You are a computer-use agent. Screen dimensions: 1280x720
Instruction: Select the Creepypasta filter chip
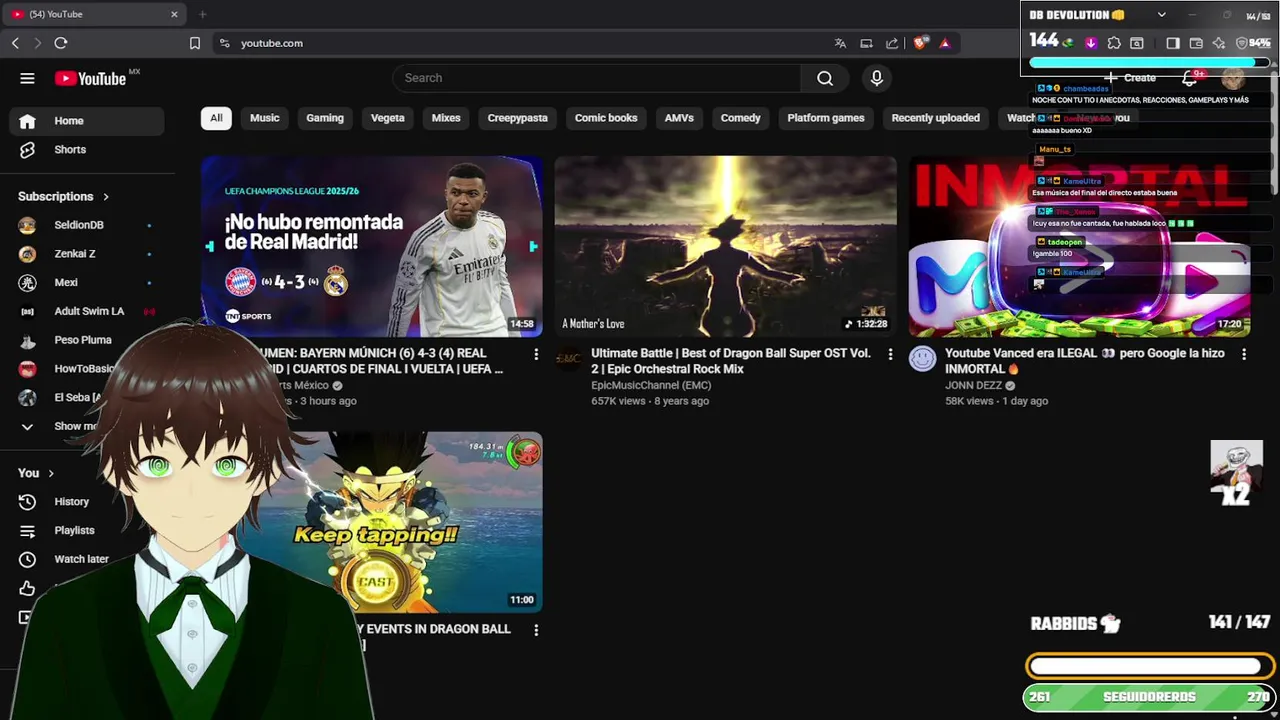tap(517, 118)
